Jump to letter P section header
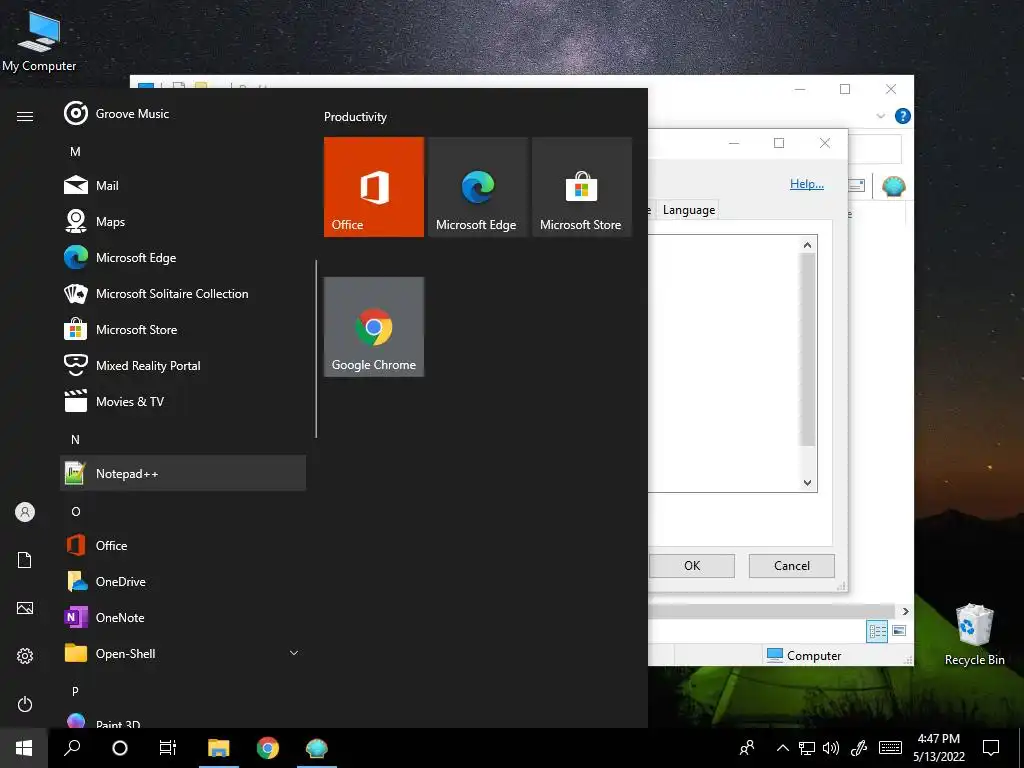Image resolution: width=1024 pixels, height=768 pixels. 75,691
